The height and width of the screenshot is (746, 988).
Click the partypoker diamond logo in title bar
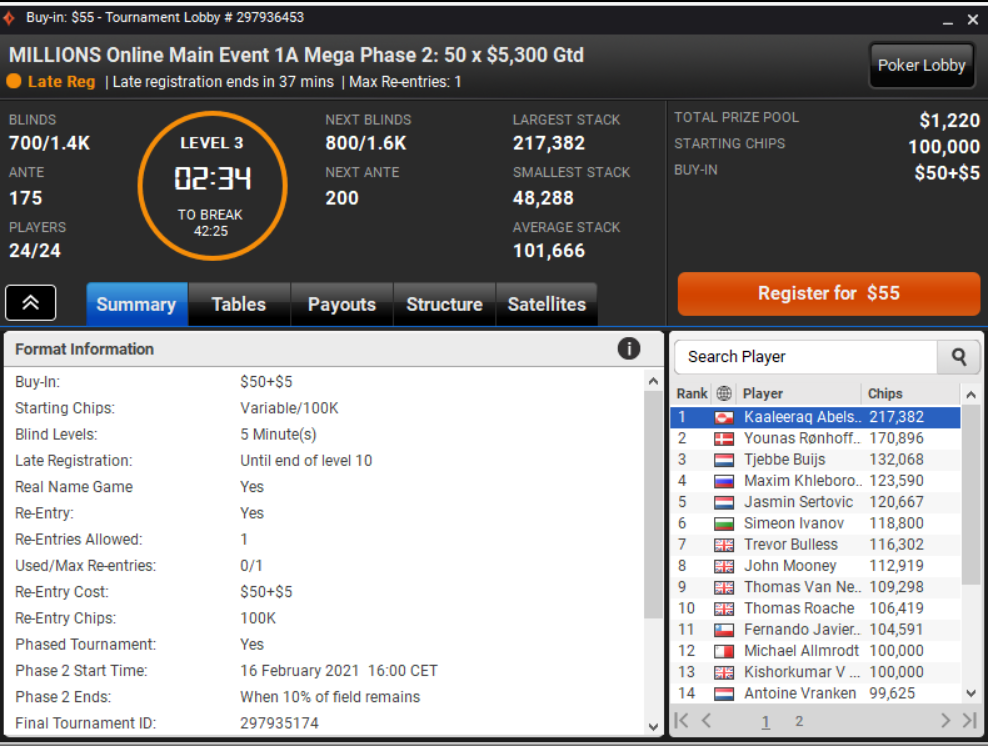pos(9,18)
